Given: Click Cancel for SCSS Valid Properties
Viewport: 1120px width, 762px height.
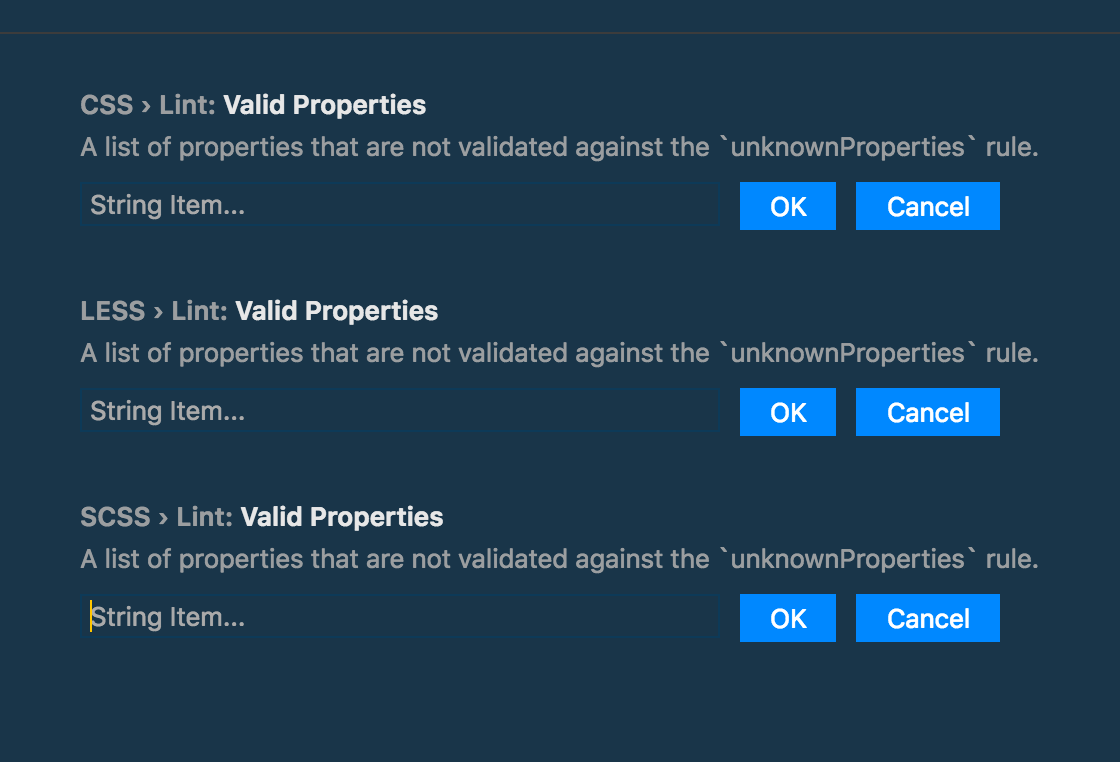Looking at the screenshot, I should pos(927,617).
